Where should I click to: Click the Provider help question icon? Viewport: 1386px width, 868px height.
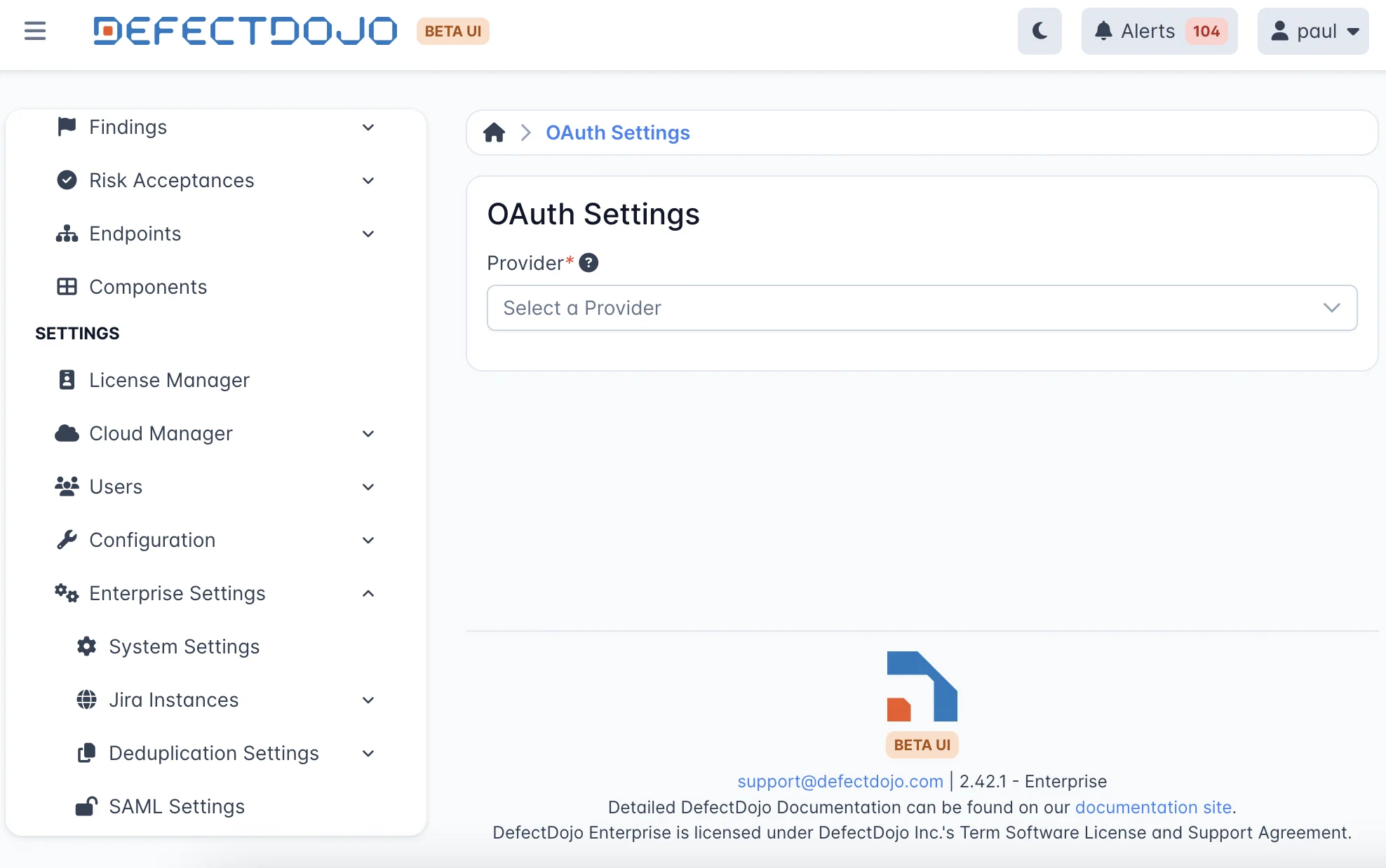click(x=588, y=263)
